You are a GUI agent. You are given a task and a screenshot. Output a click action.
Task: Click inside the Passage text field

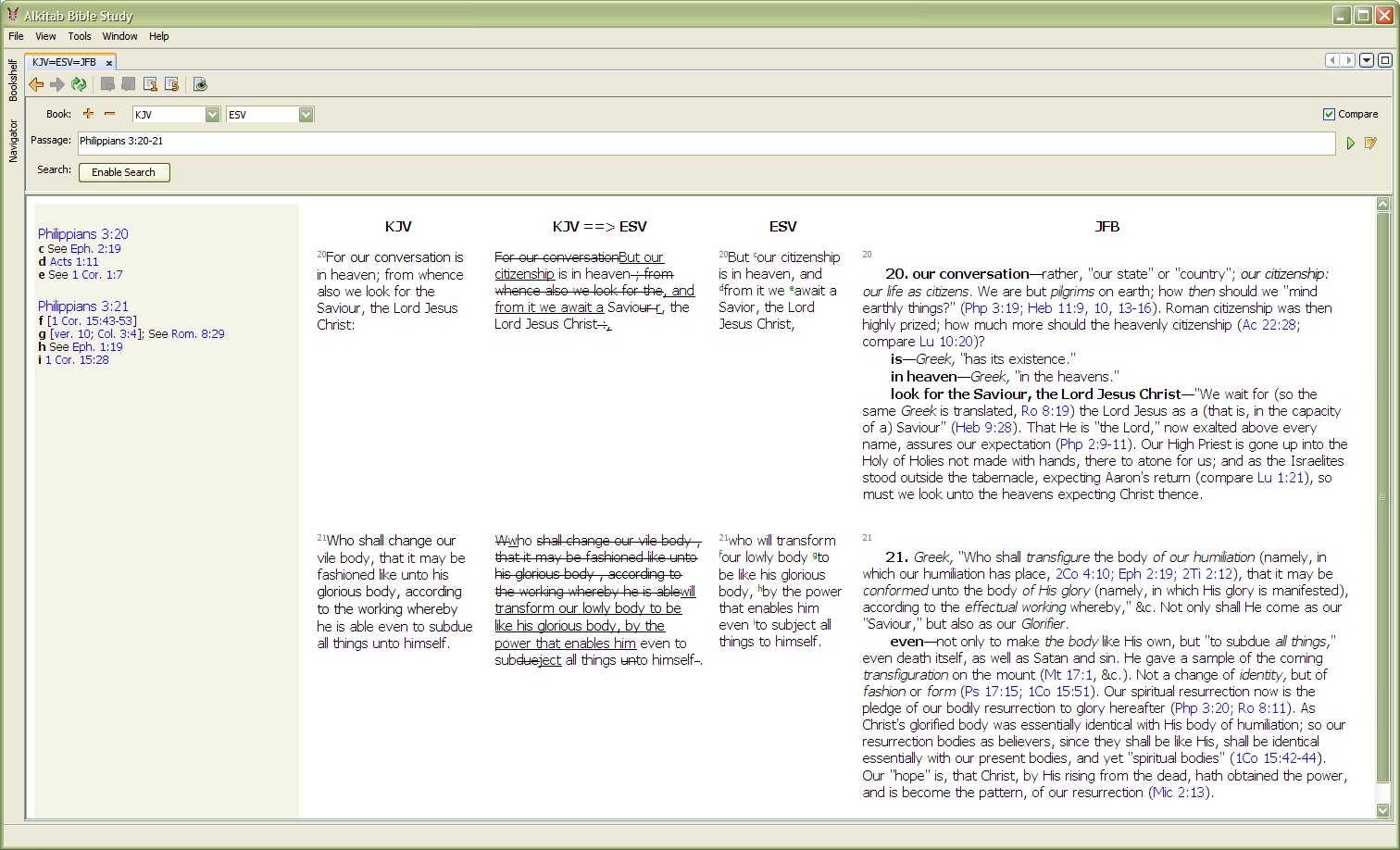pyautogui.click(x=704, y=142)
